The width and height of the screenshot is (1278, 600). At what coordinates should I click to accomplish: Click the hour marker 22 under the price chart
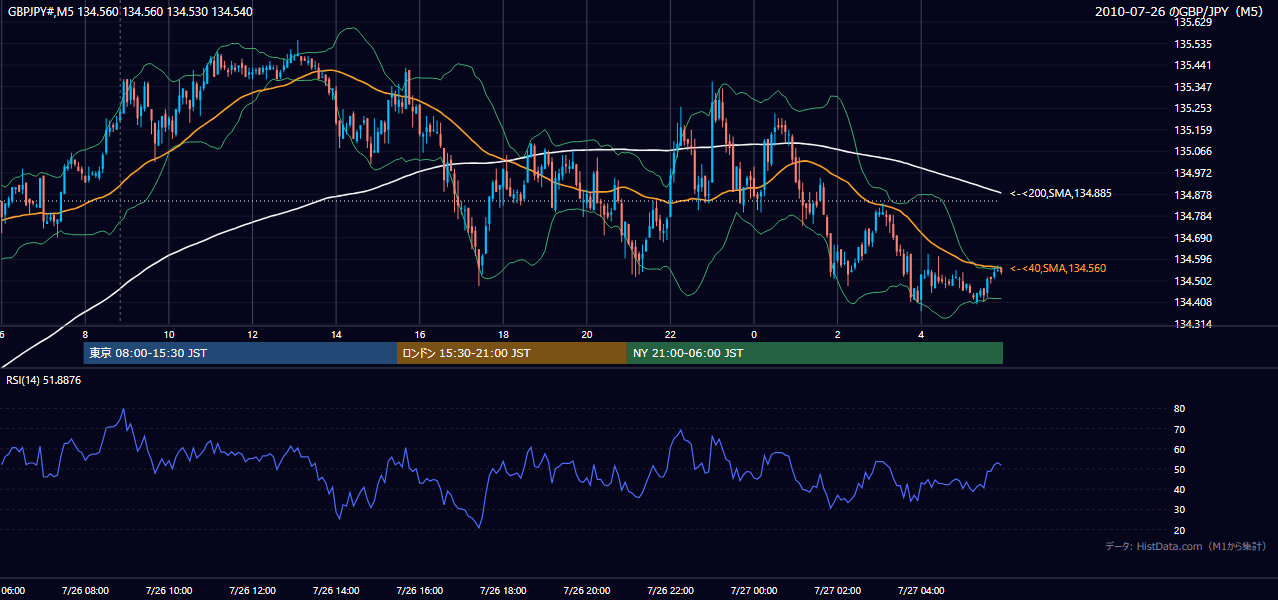(x=671, y=335)
